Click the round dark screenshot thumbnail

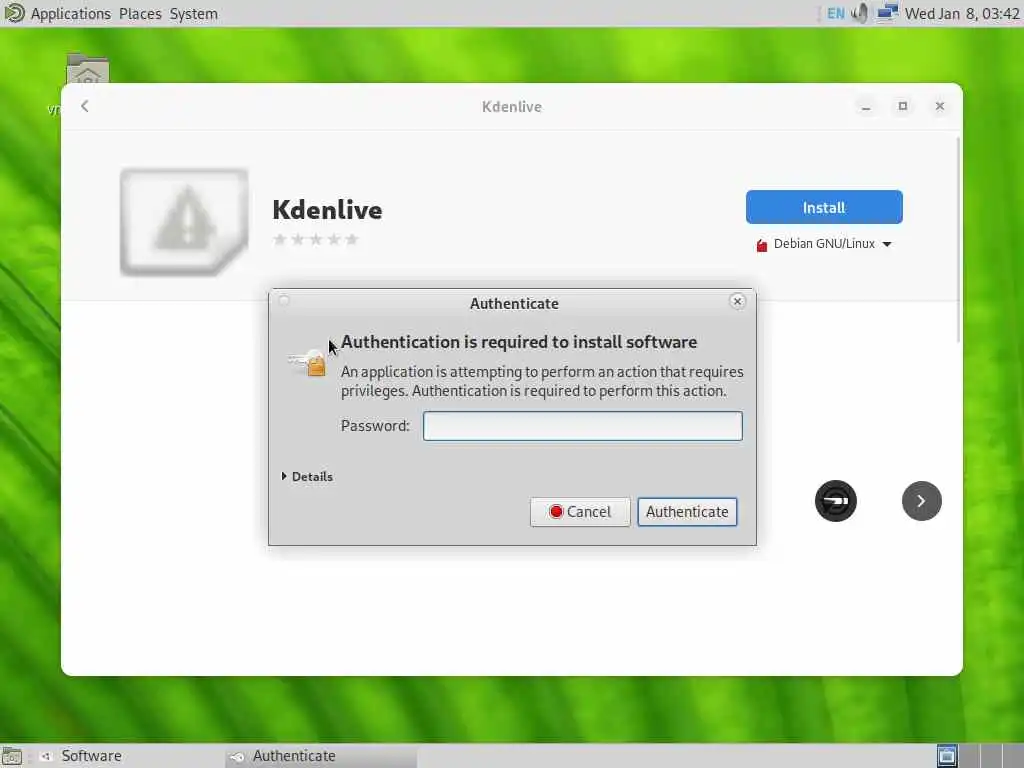tap(835, 501)
